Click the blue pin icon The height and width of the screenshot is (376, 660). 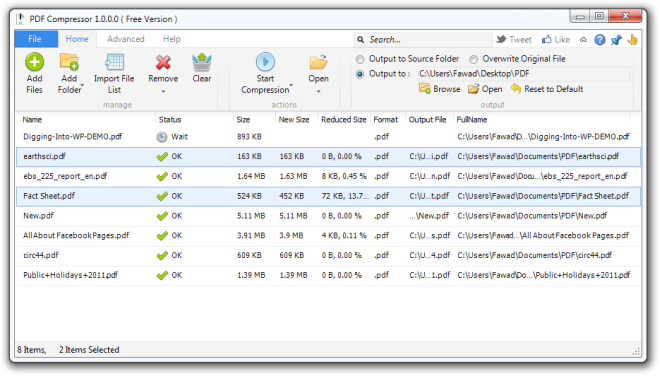click(x=616, y=40)
